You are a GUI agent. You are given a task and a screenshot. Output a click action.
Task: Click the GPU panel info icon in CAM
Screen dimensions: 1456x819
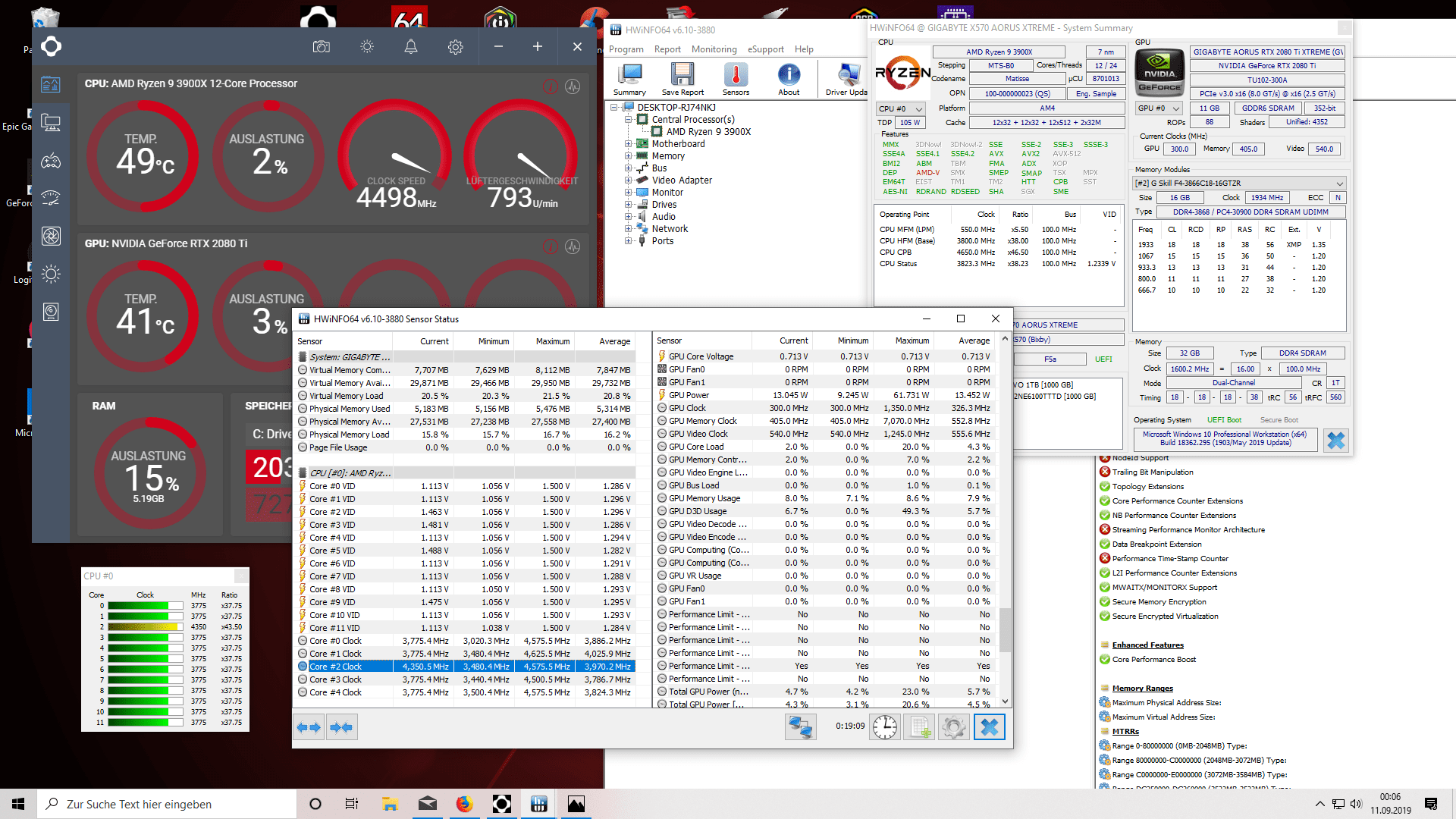(x=551, y=246)
